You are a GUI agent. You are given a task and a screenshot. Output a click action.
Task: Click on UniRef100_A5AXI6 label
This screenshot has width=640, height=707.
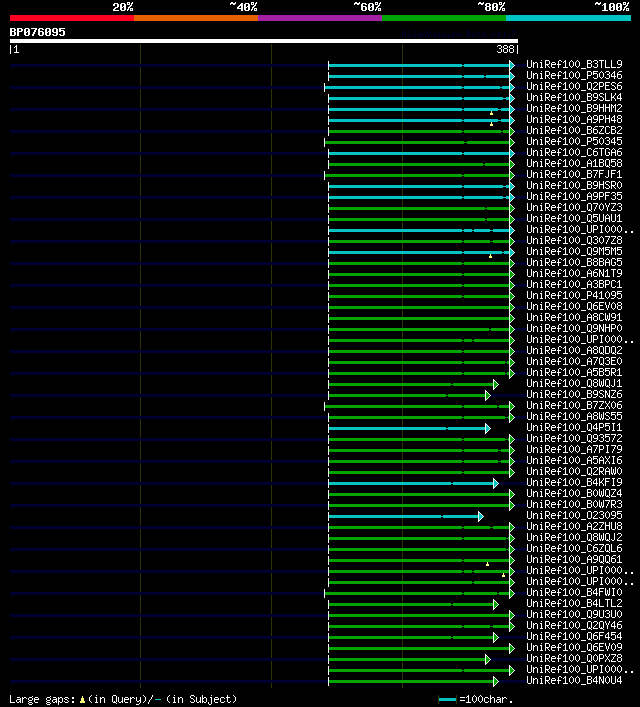[574, 460]
